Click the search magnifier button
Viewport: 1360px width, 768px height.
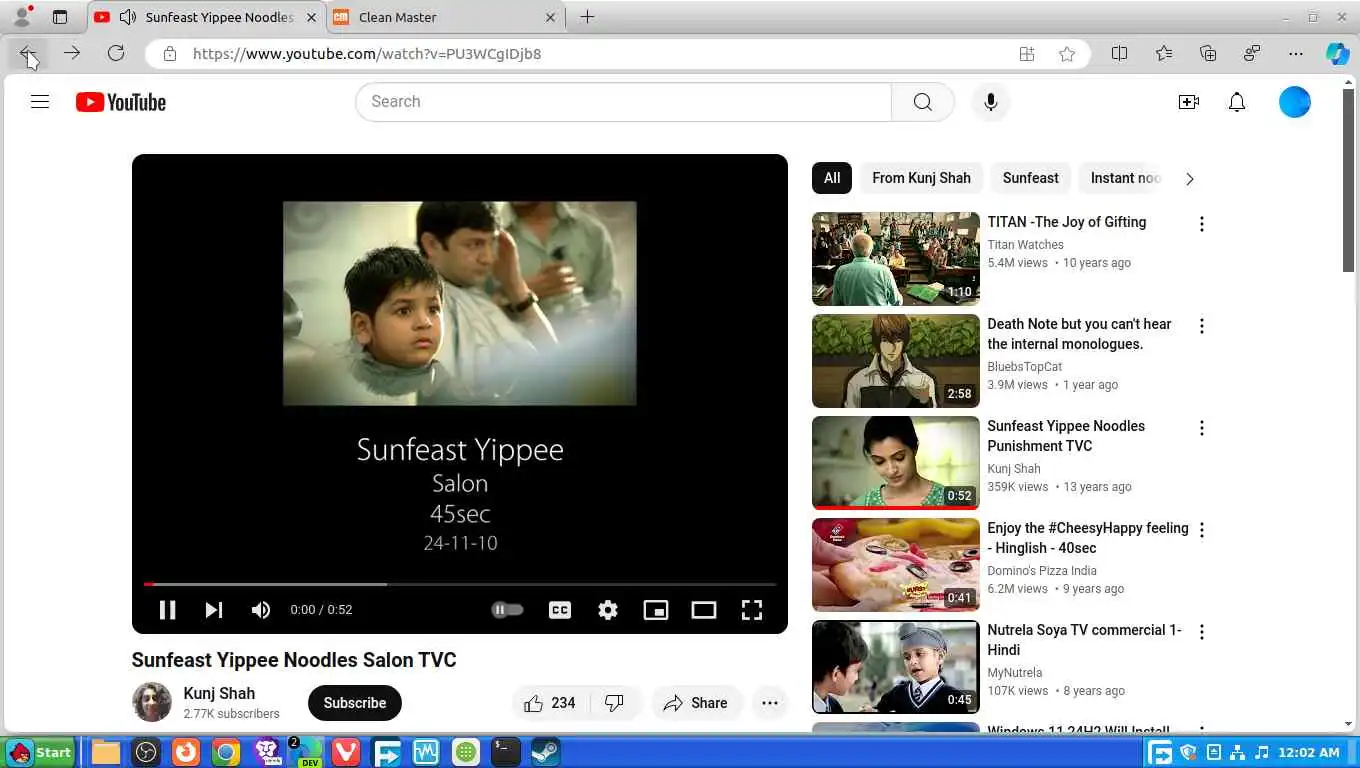923,102
